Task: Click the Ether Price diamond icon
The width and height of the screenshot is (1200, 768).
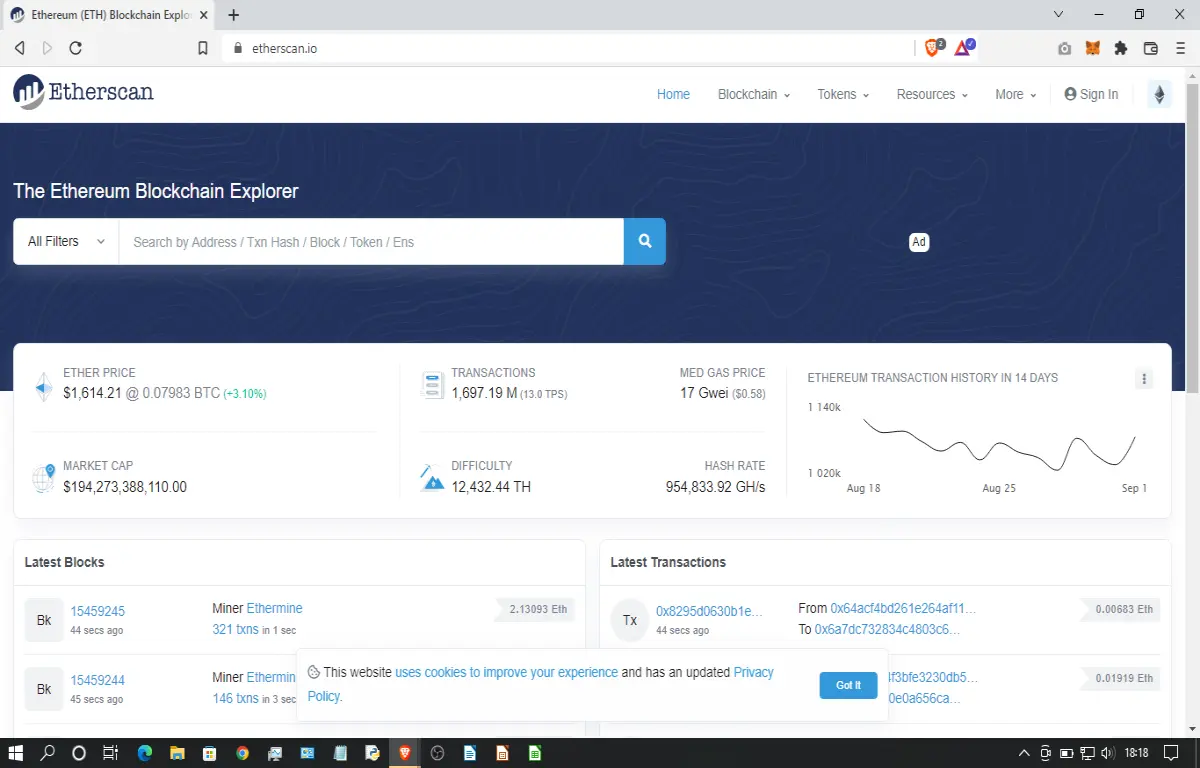Action: (x=44, y=386)
